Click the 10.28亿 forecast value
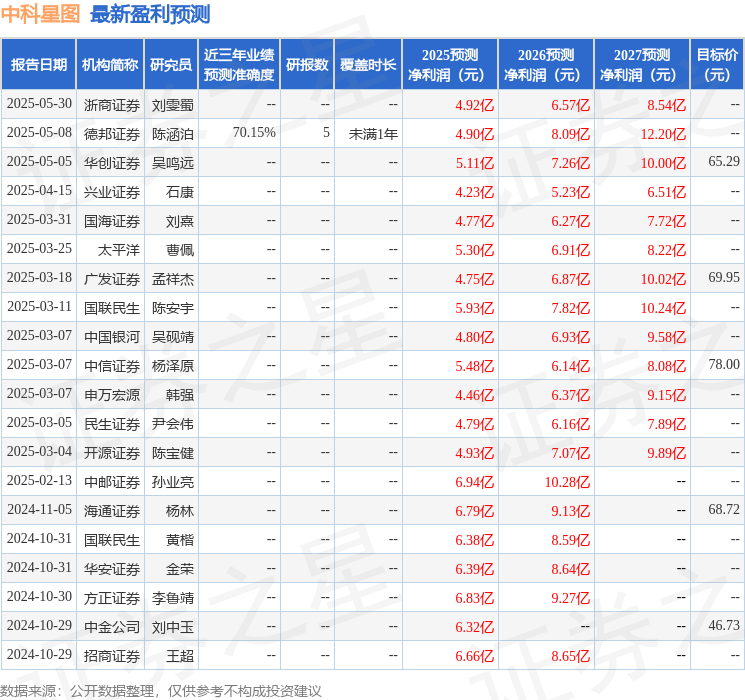Screen dimensions: 745x700 567,482
